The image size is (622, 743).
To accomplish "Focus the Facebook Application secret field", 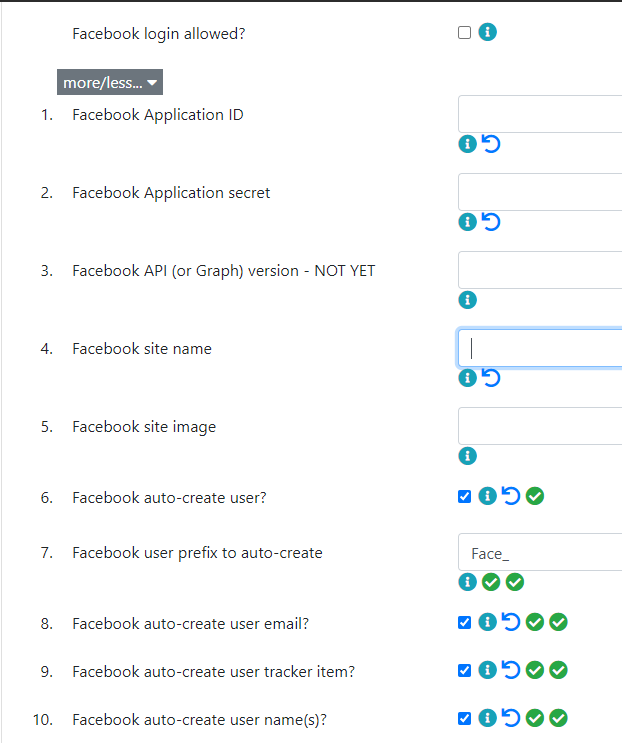I will (x=540, y=192).
